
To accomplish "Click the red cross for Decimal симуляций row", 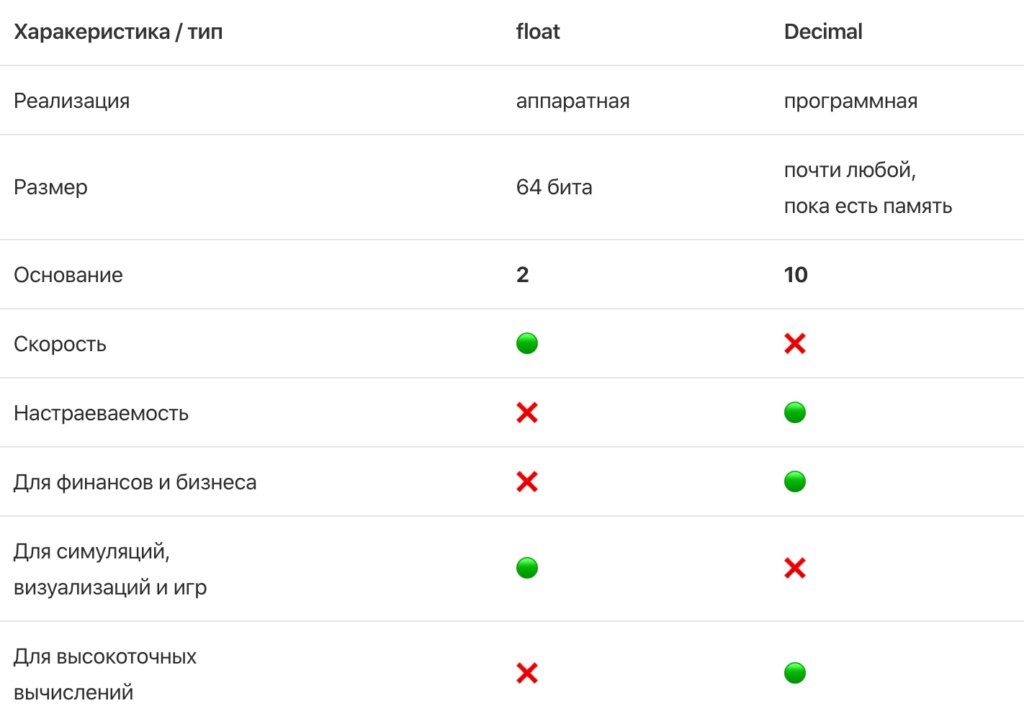I will pyautogui.click(x=795, y=568).
